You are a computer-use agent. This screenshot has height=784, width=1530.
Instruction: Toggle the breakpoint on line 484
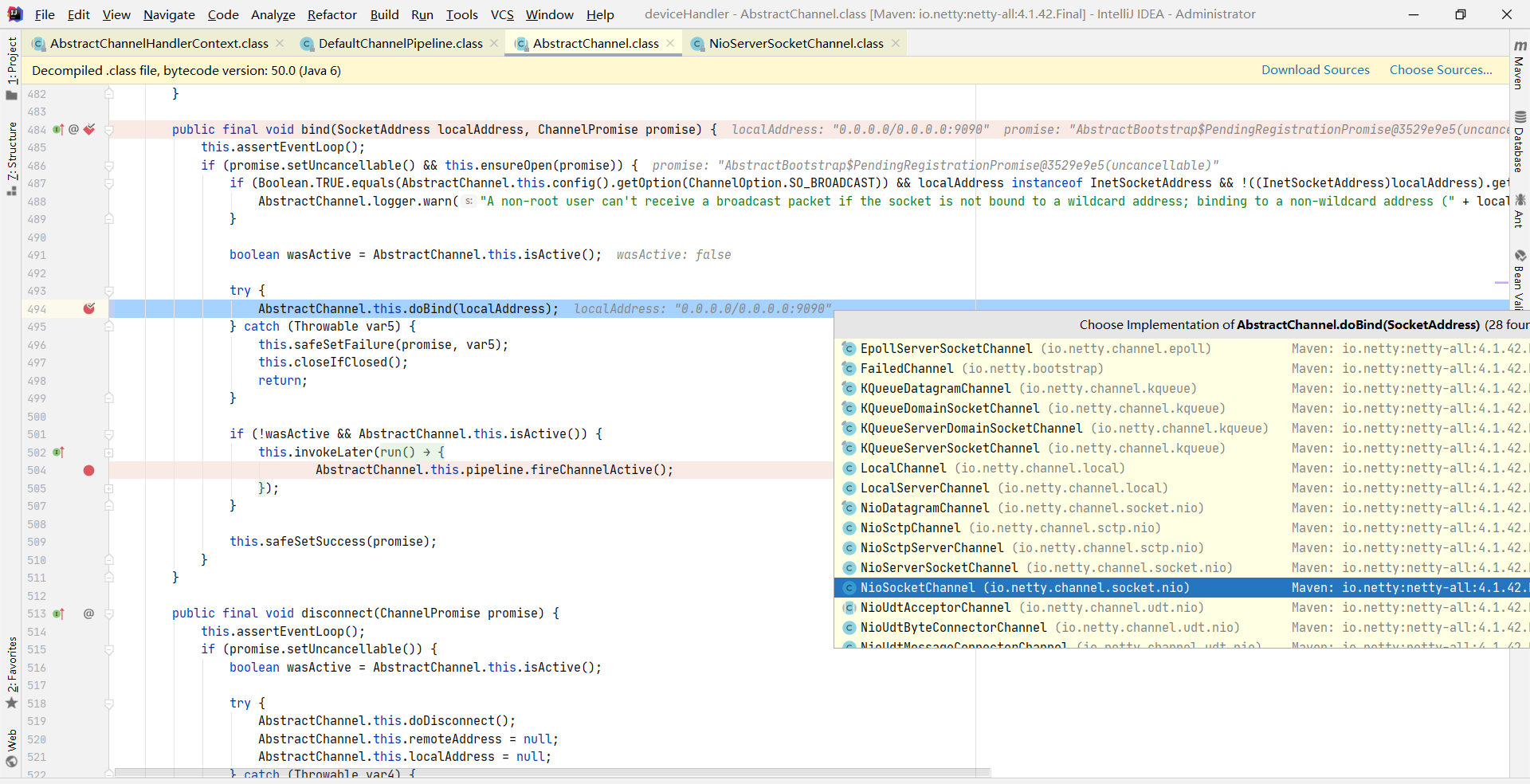click(x=89, y=129)
